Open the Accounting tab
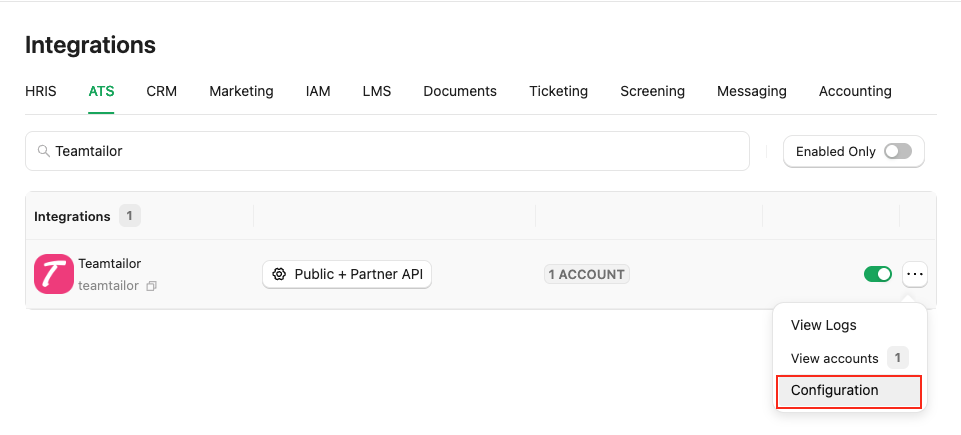 pyautogui.click(x=855, y=91)
